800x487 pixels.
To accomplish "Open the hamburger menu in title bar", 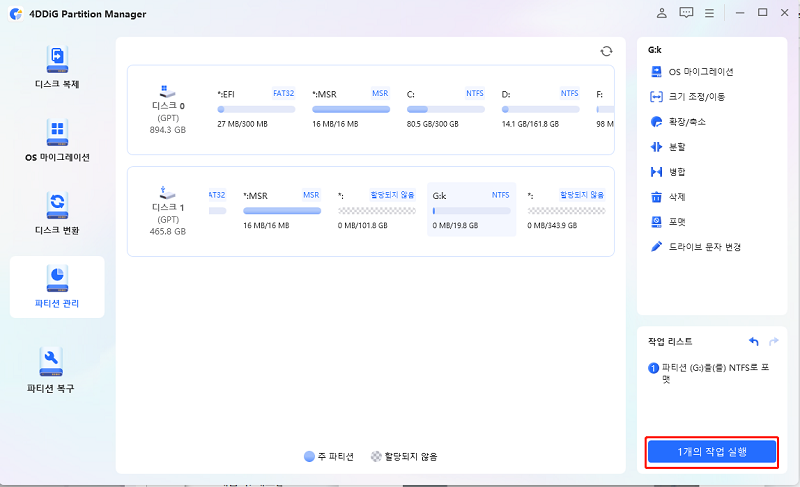I will click(709, 13).
